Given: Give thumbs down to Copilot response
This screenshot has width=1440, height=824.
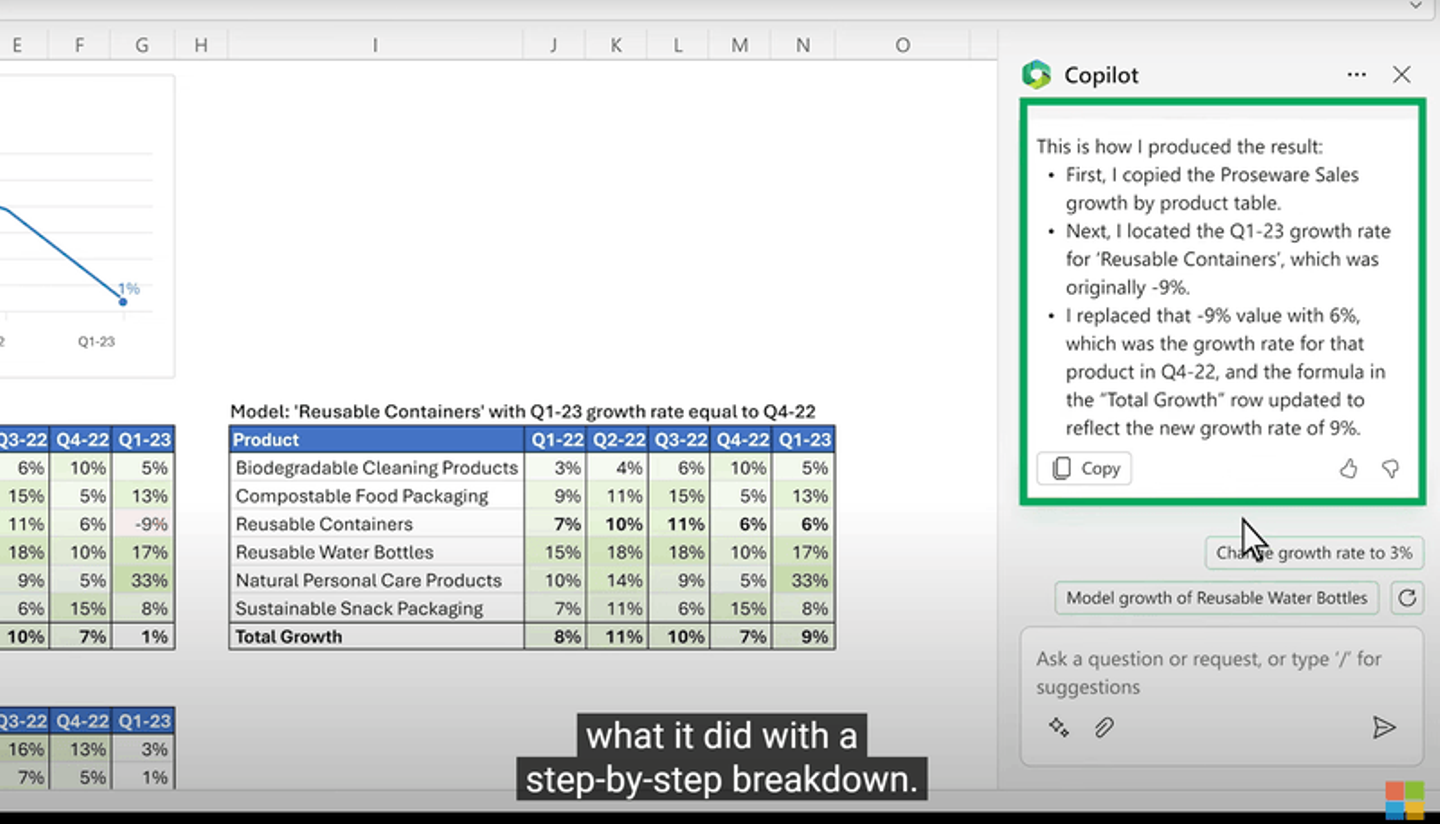Looking at the screenshot, I should 1390,468.
